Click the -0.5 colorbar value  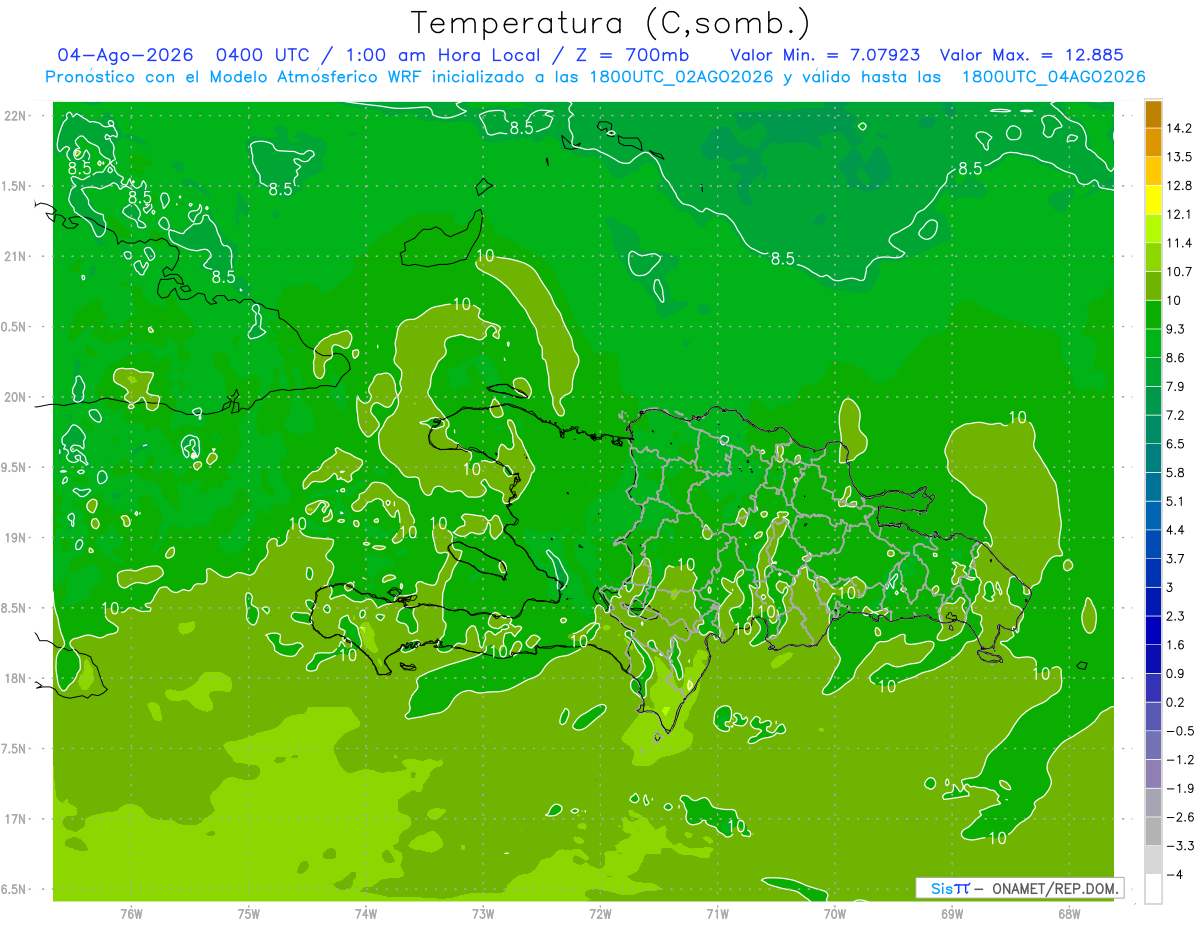(x=1179, y=731)
